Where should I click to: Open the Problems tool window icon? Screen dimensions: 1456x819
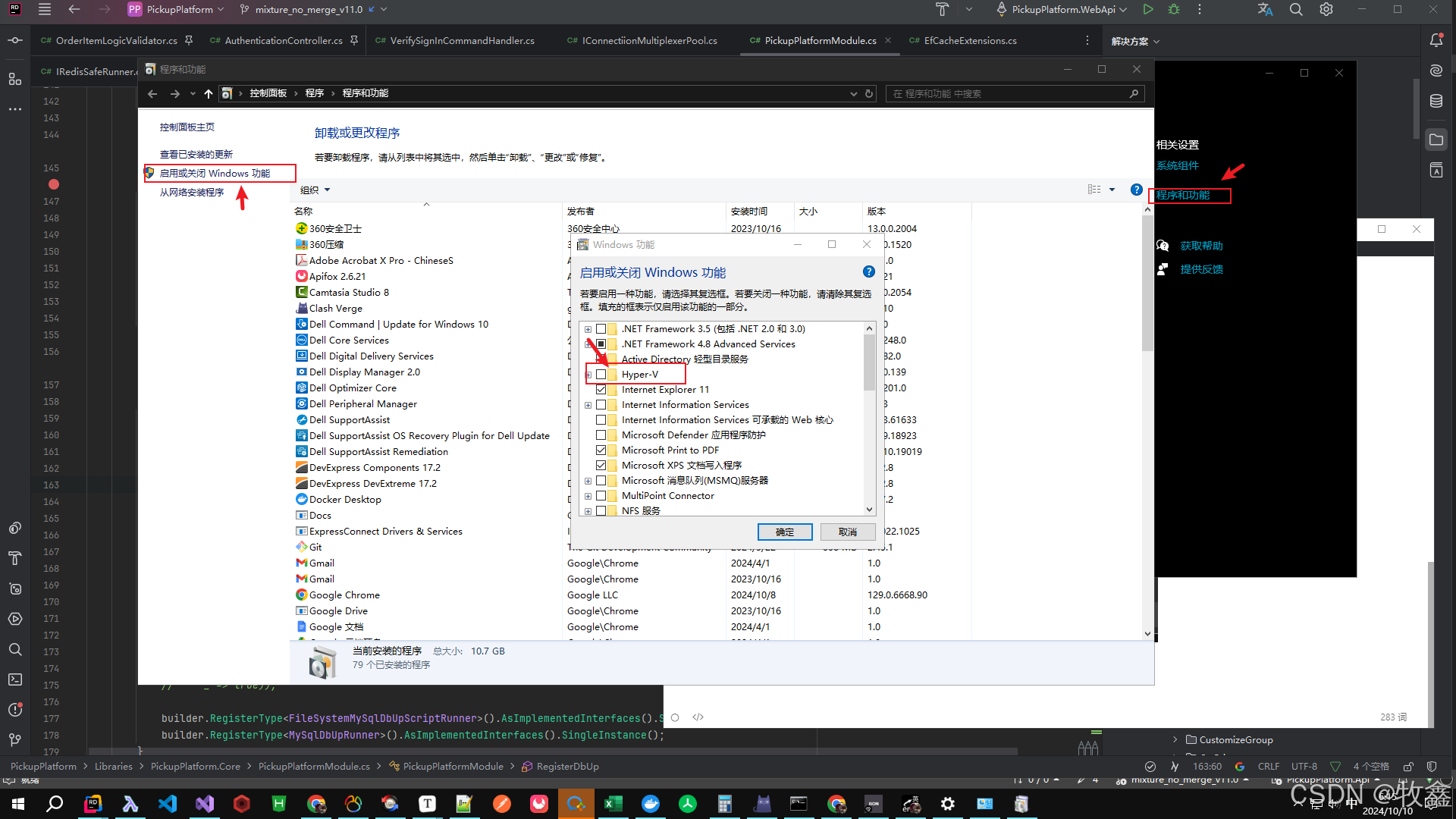(15, 710)
